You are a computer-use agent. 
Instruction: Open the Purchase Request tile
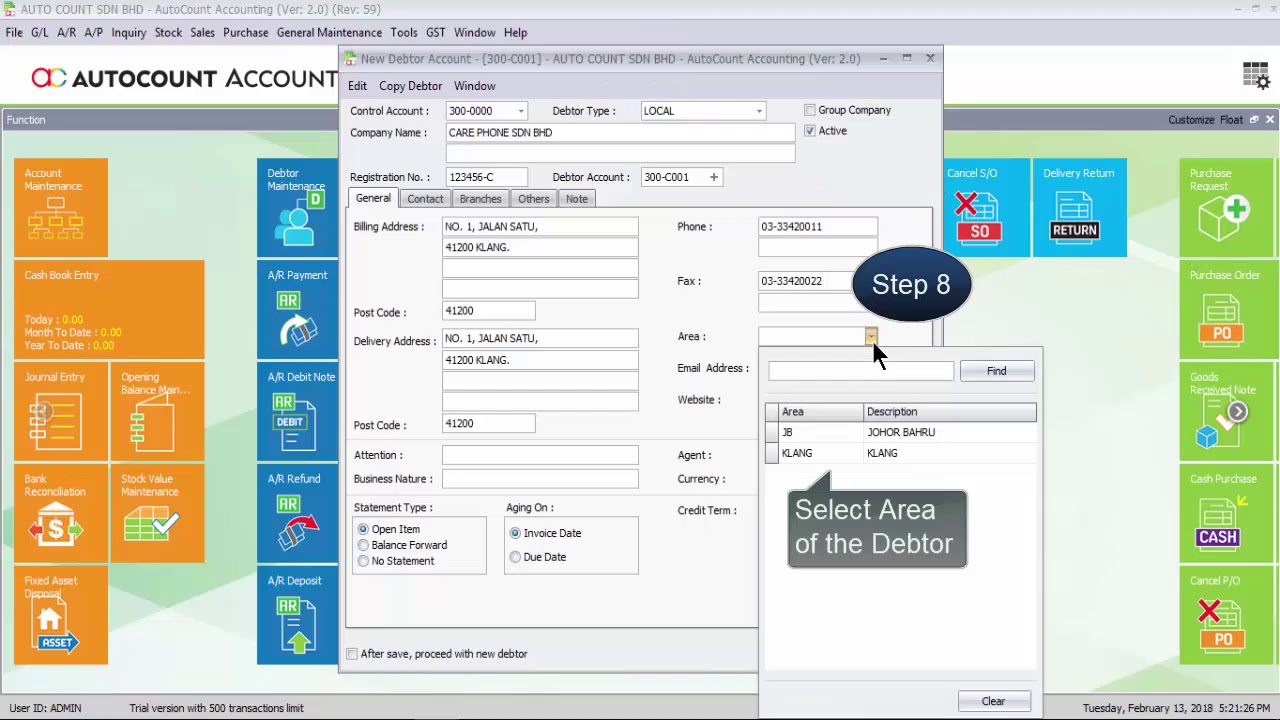pyautogui.click(x=1226, y=207)
